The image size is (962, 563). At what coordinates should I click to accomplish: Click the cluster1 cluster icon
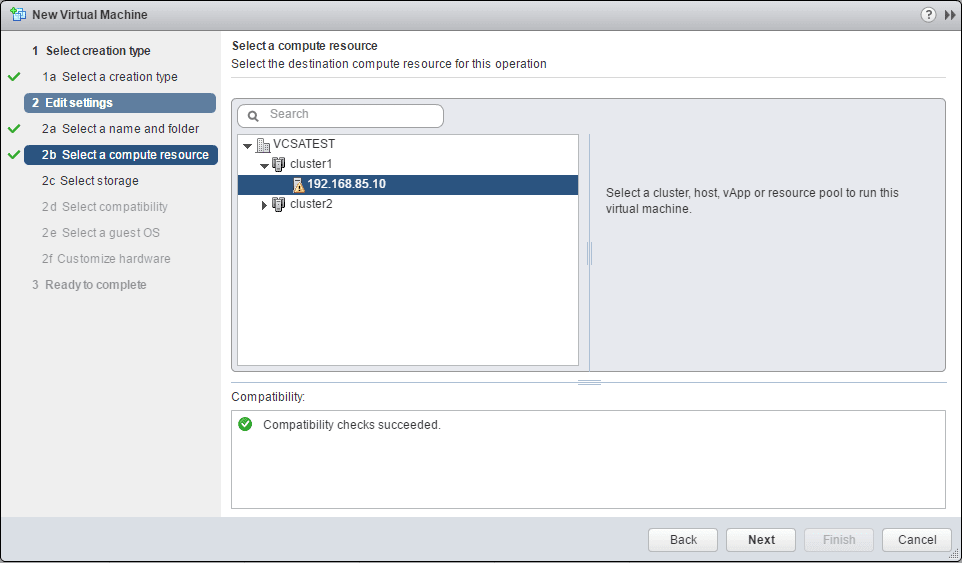point(279,164)
